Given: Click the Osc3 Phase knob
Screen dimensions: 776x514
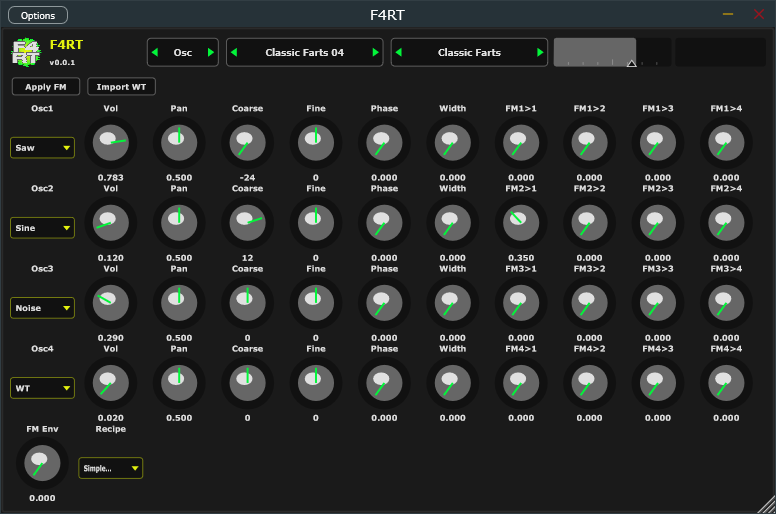Looking at the screenshot, I should click(x=385, y=303).
